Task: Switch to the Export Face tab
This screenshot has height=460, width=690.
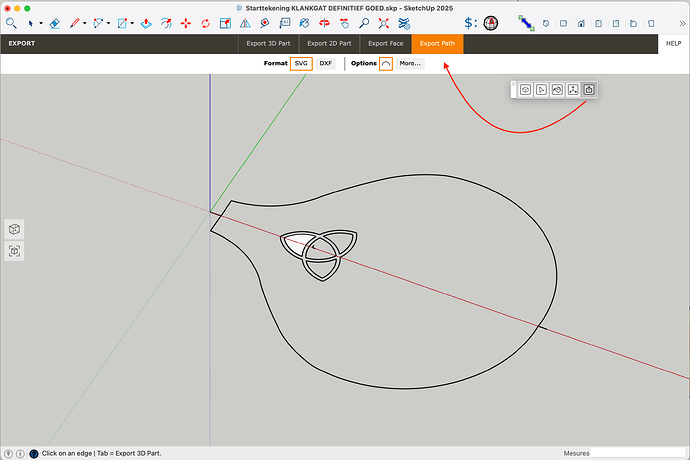Action: point(385,44)
